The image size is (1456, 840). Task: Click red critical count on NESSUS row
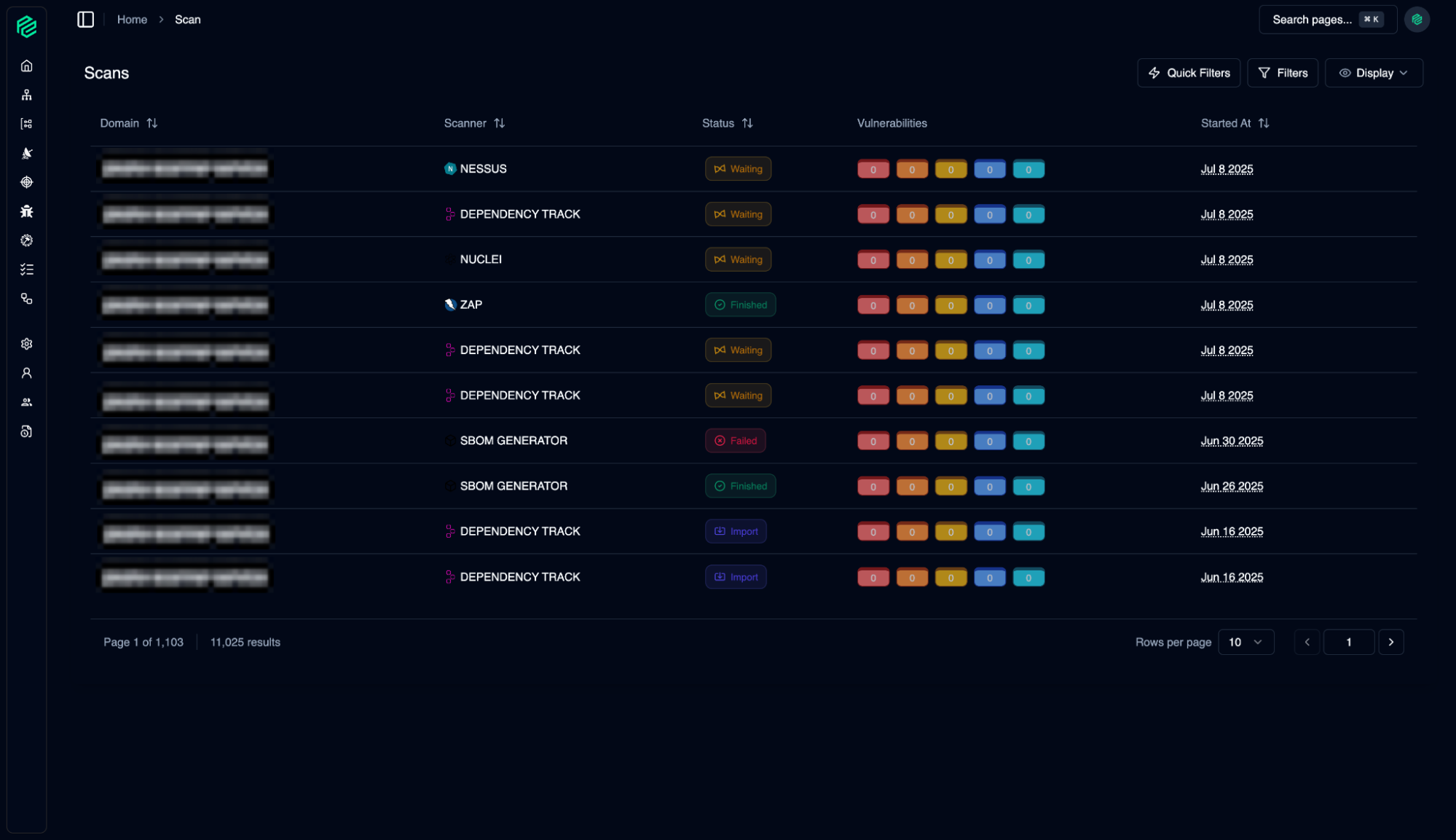point(873,169)
